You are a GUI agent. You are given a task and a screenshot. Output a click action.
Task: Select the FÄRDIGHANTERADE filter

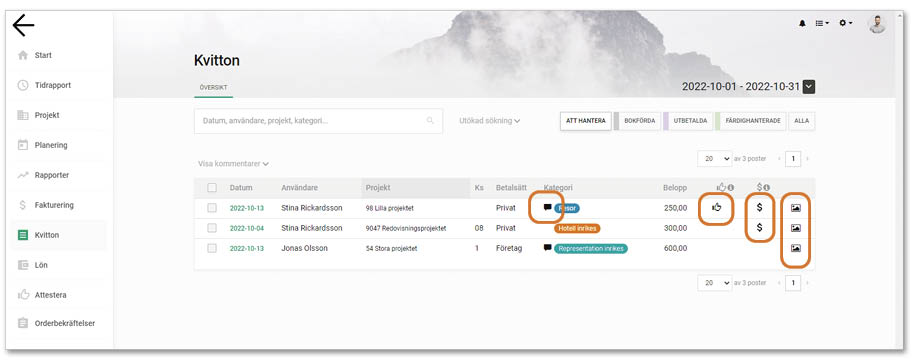(x=752, y=121)
